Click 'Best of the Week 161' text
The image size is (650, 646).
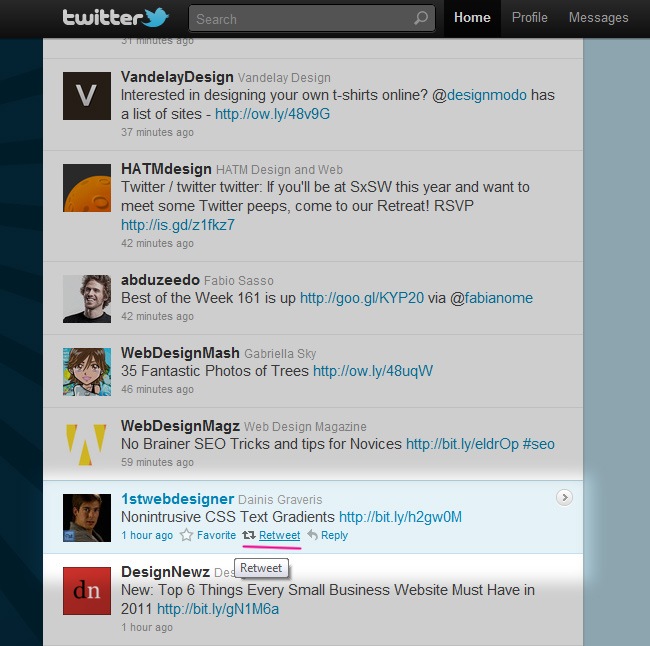tap(190, 298)
